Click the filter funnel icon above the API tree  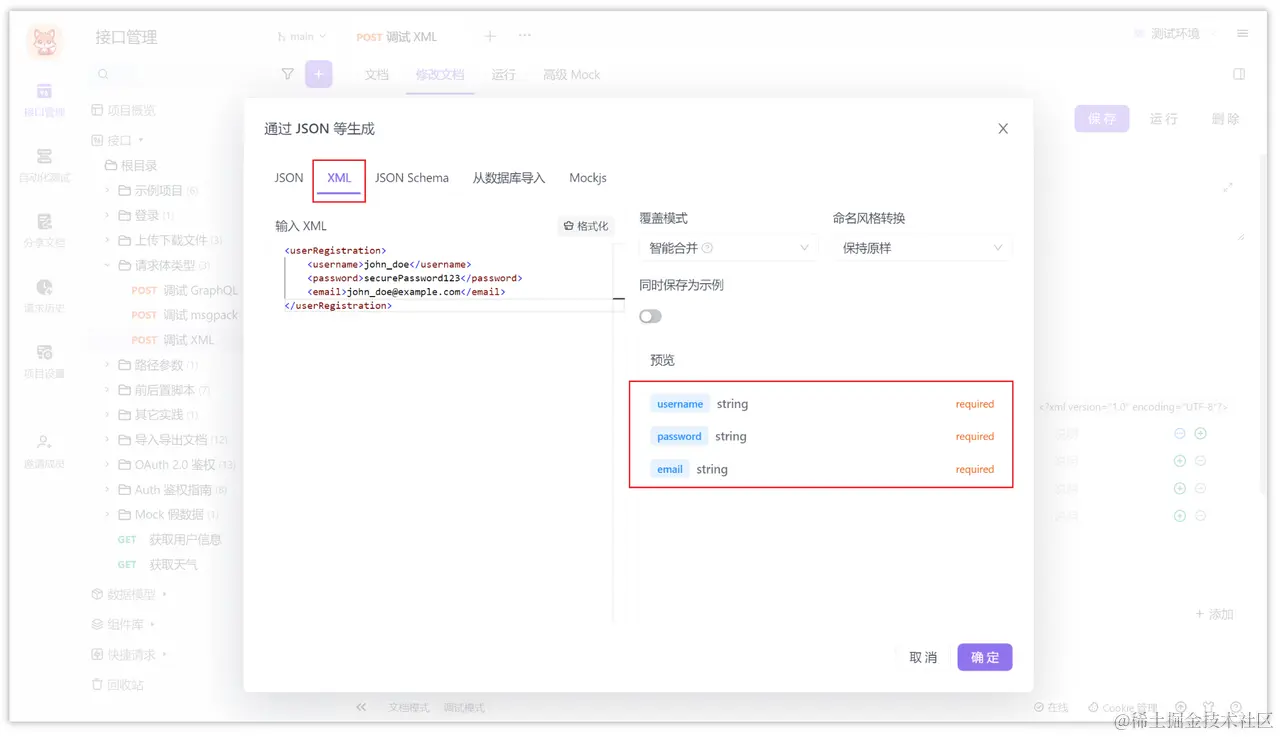pos(287,74)
